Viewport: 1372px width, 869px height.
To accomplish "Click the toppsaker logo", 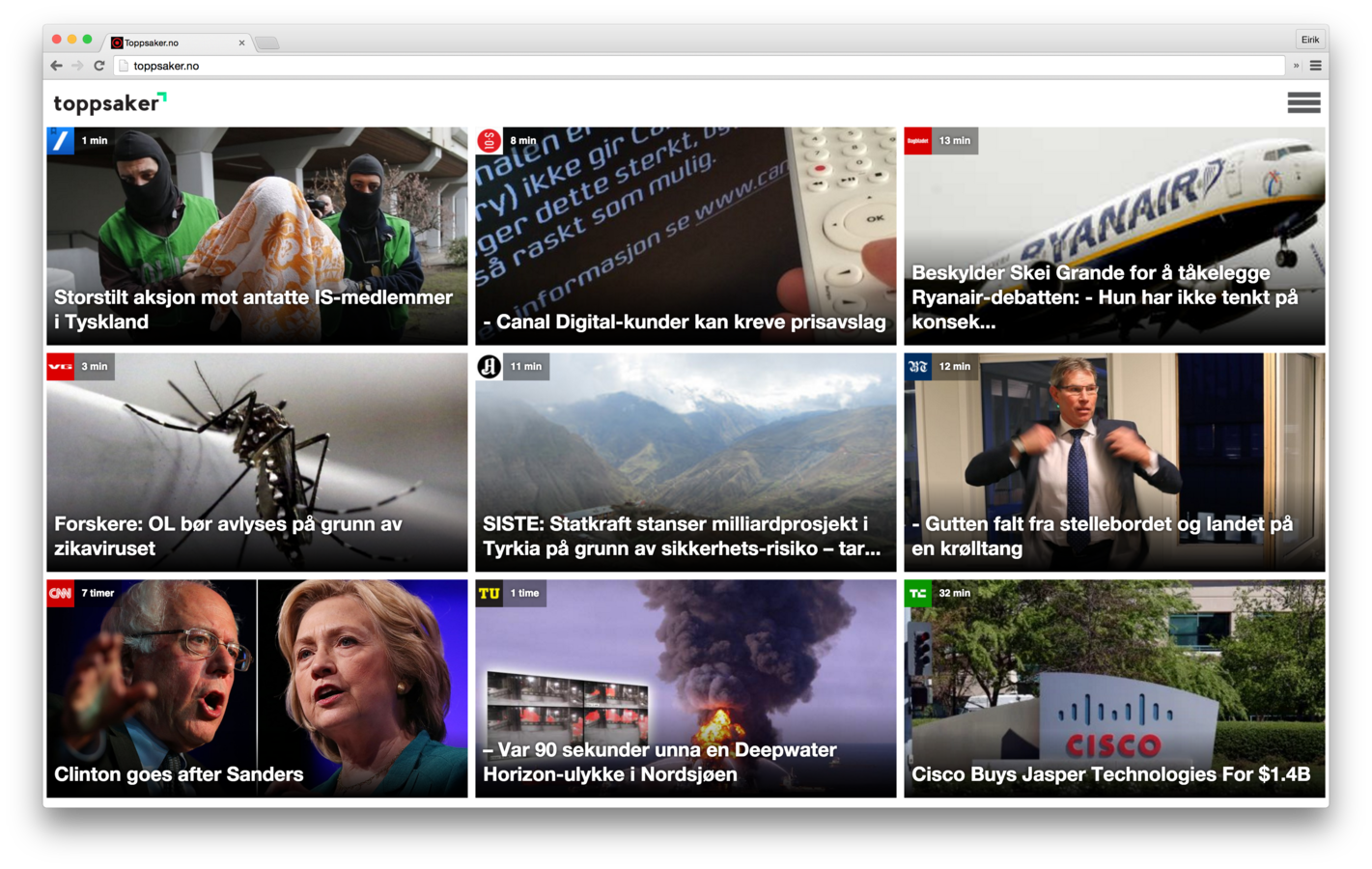I will coord(110,102).
